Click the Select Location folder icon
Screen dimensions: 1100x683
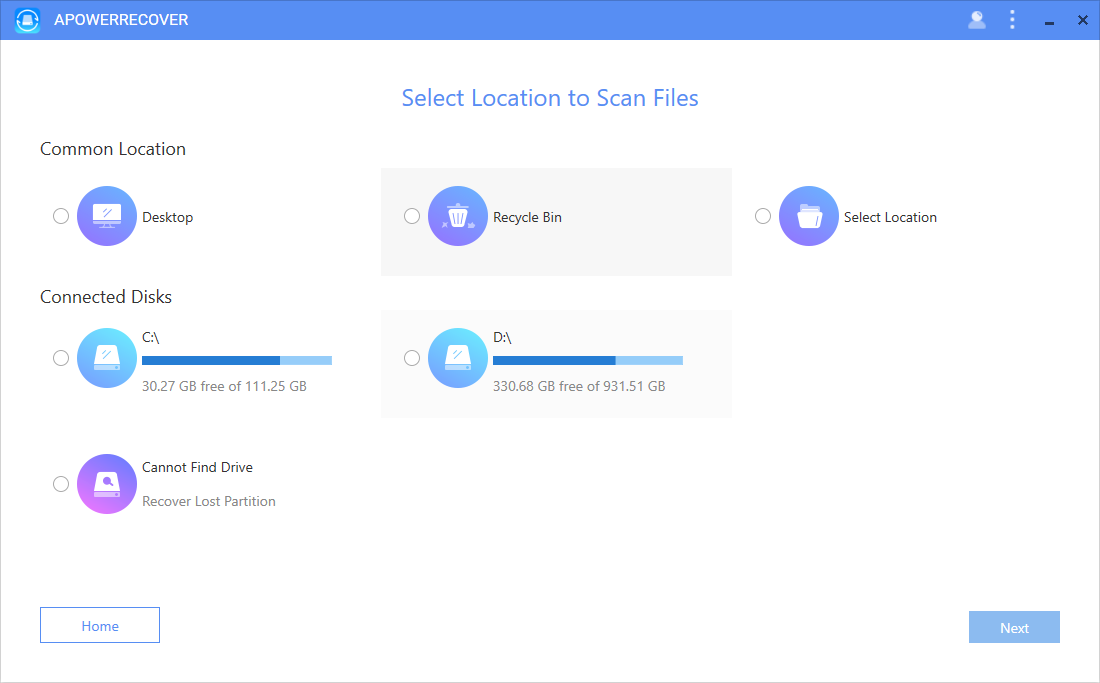(x=808, y=216)
